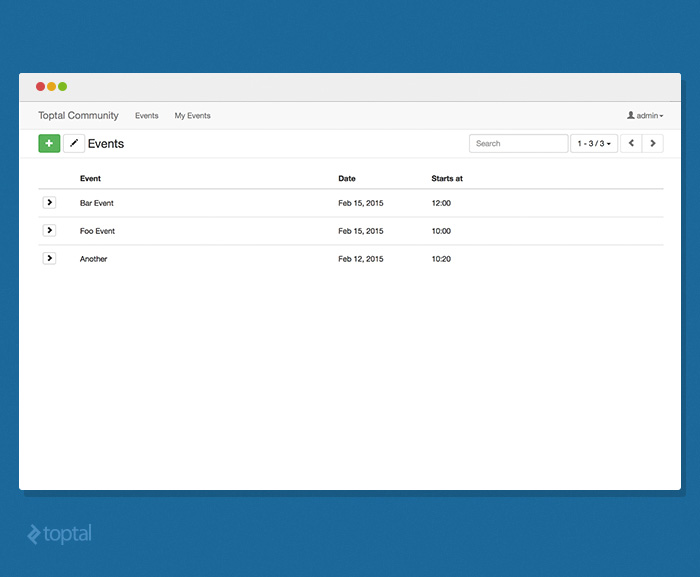Click into the Search input field
Screen dimensions: 700x577
(x=518, y=143)
